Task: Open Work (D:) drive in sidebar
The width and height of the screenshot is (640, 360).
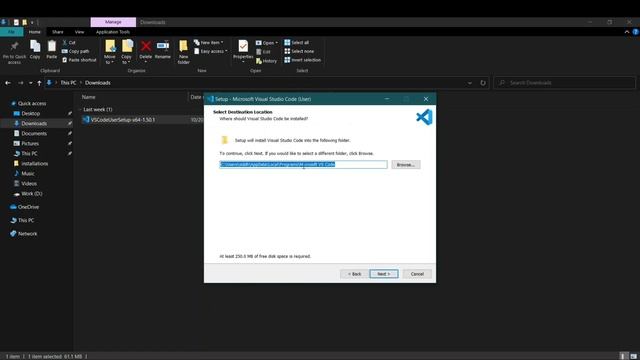Action: (31, 194)
